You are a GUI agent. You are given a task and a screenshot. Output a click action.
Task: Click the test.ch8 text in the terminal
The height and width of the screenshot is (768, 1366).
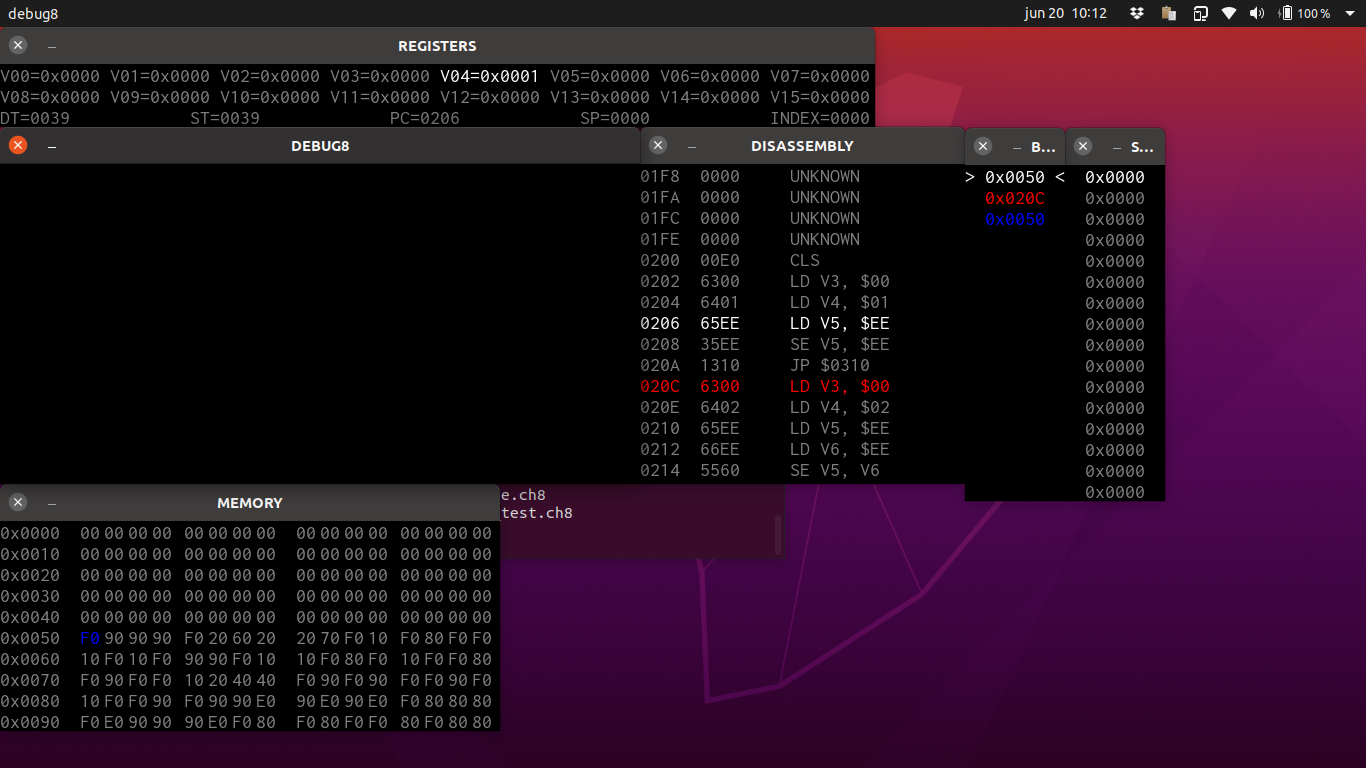(x=536, y=513)
